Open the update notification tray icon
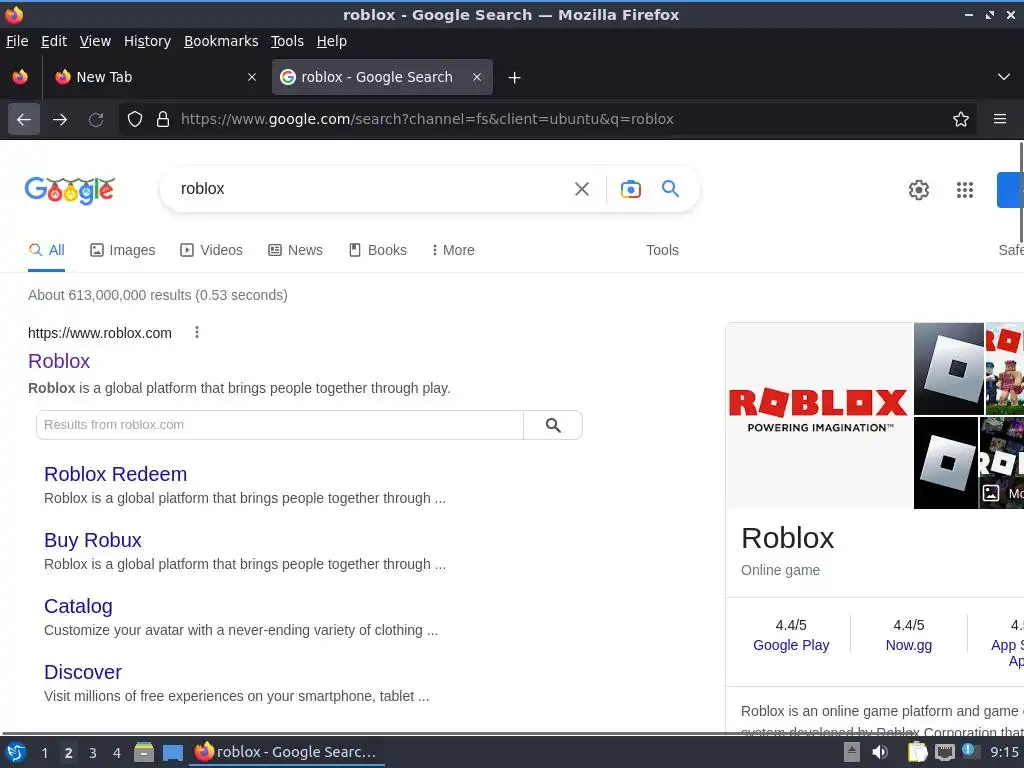The image size is (1024, 768). [x=969, y=751]
